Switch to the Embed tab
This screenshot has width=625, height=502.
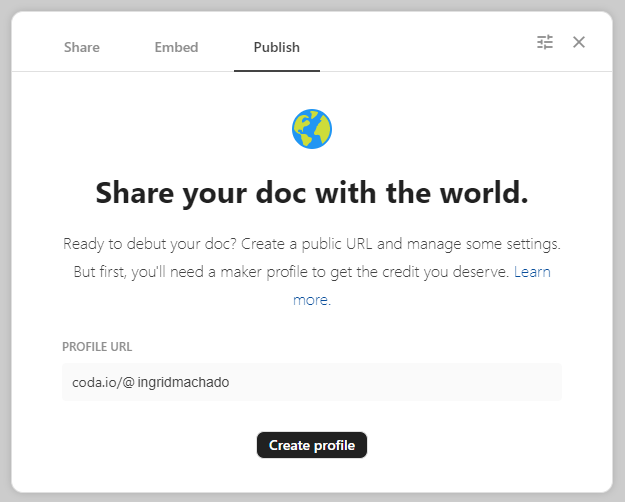[176, 47]
